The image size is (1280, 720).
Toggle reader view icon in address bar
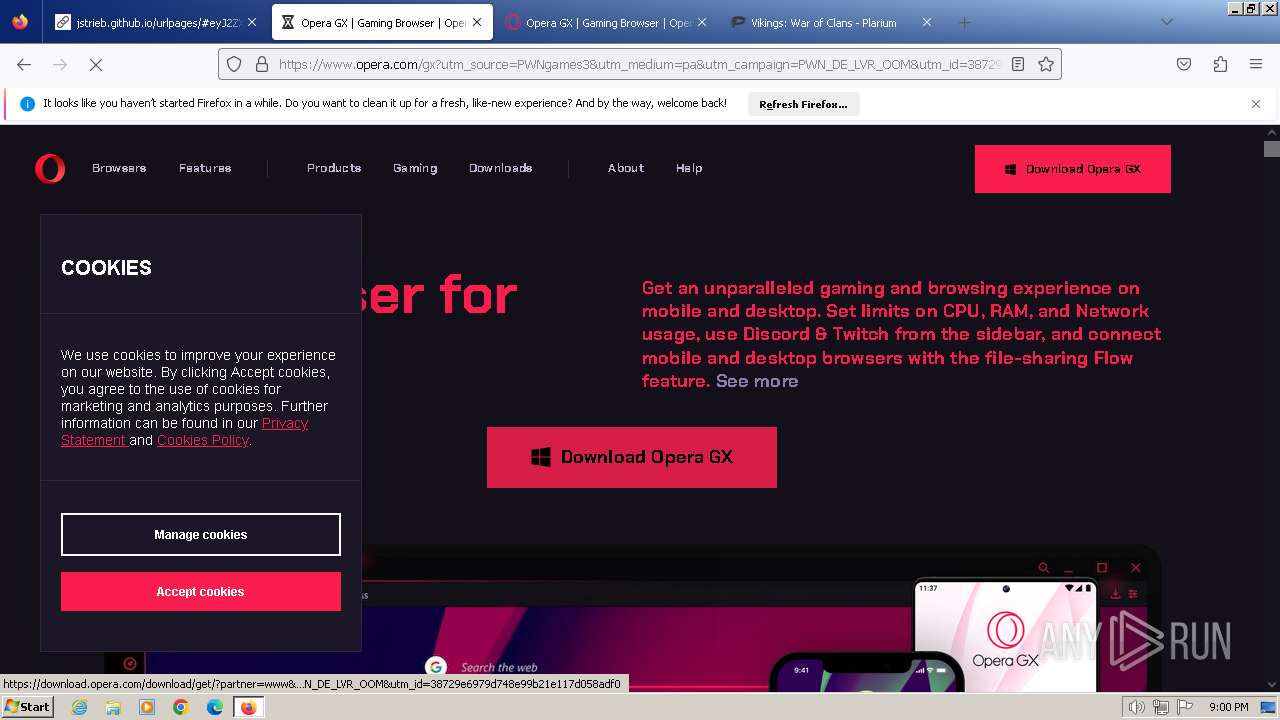[1018, 64]
